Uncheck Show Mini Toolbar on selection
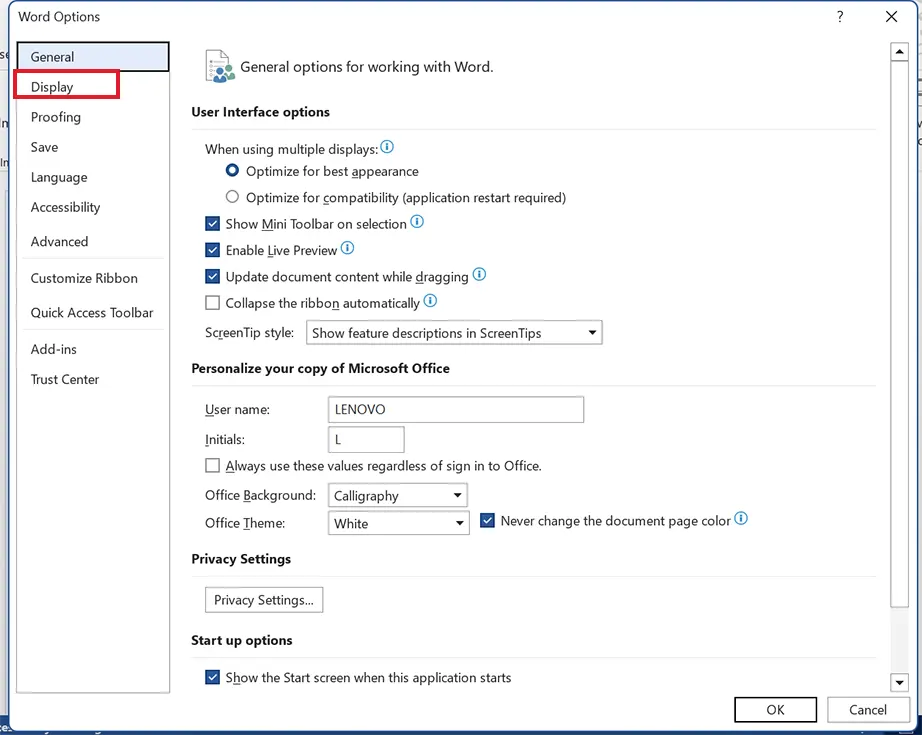 [212, 224]
